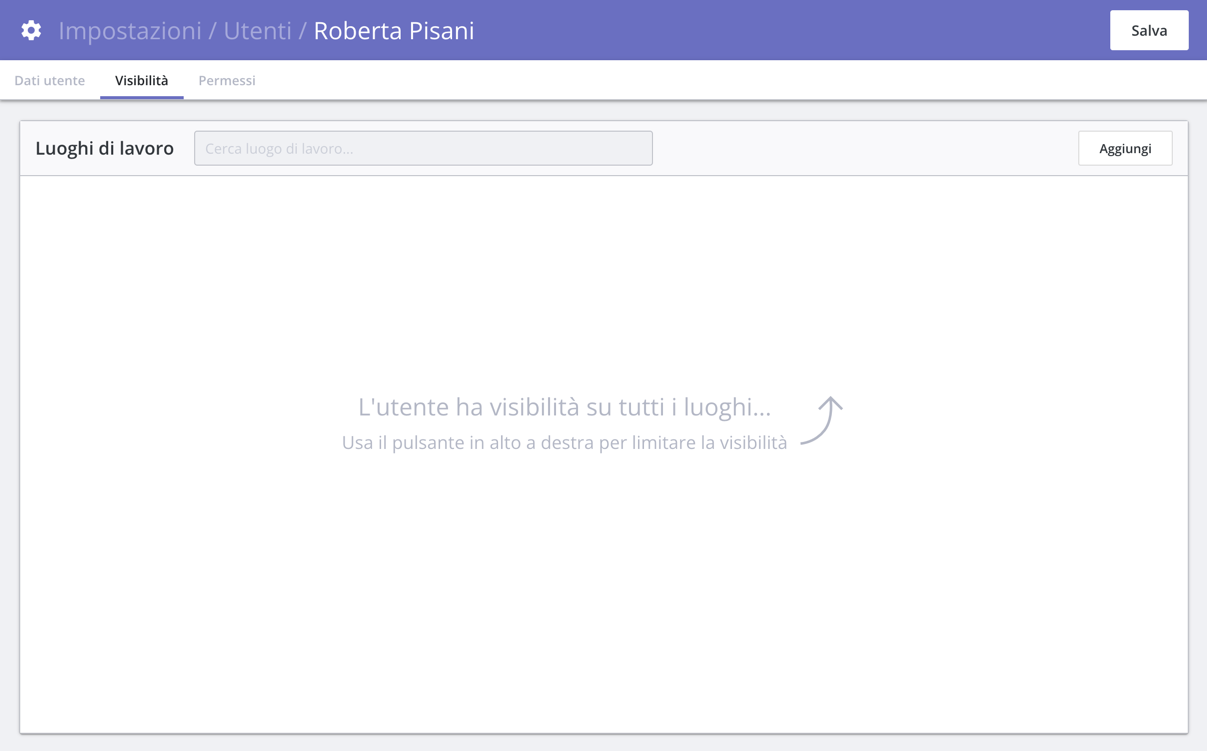Select the Visibilità tab
This screenshot has height=751, width=1207.
point(141,80)
